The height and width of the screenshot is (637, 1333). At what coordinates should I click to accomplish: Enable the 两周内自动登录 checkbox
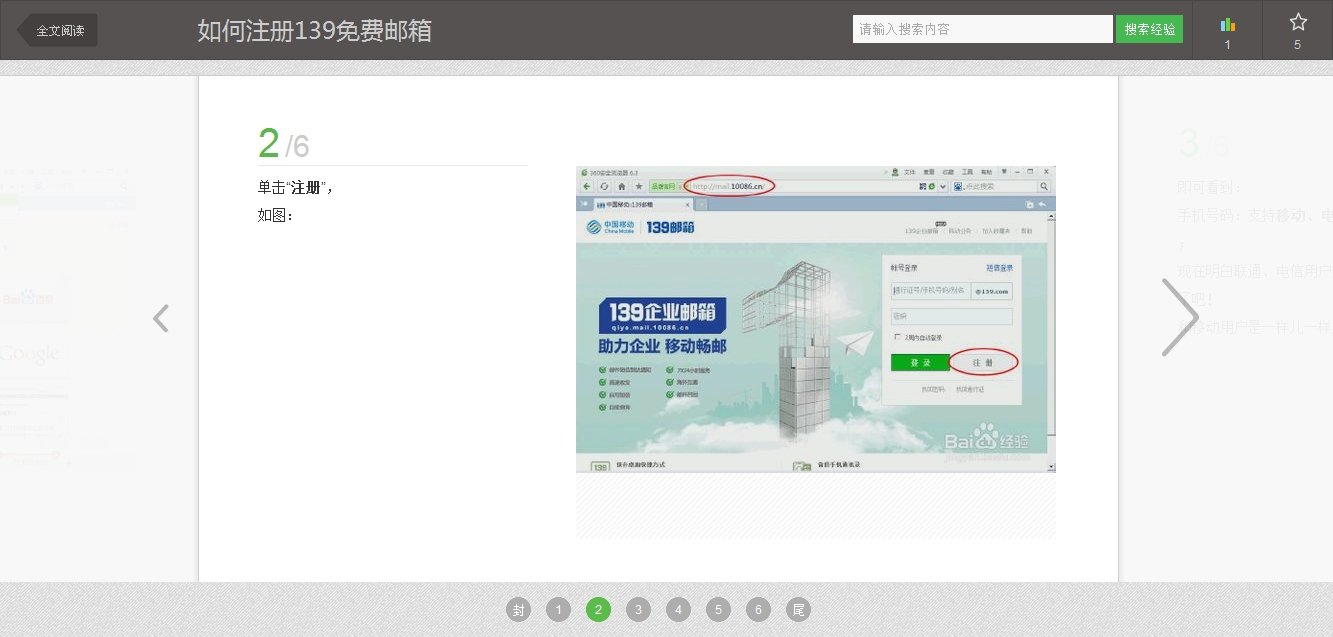click(x=897, y=336)
